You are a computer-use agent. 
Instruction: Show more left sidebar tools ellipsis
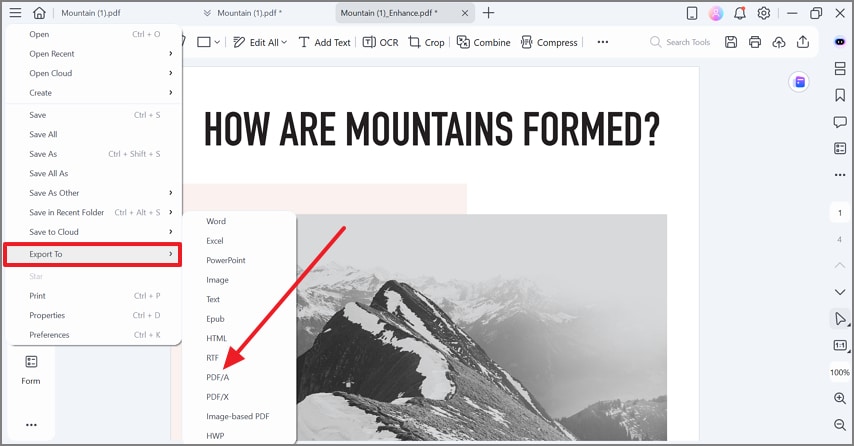point(31,425)
